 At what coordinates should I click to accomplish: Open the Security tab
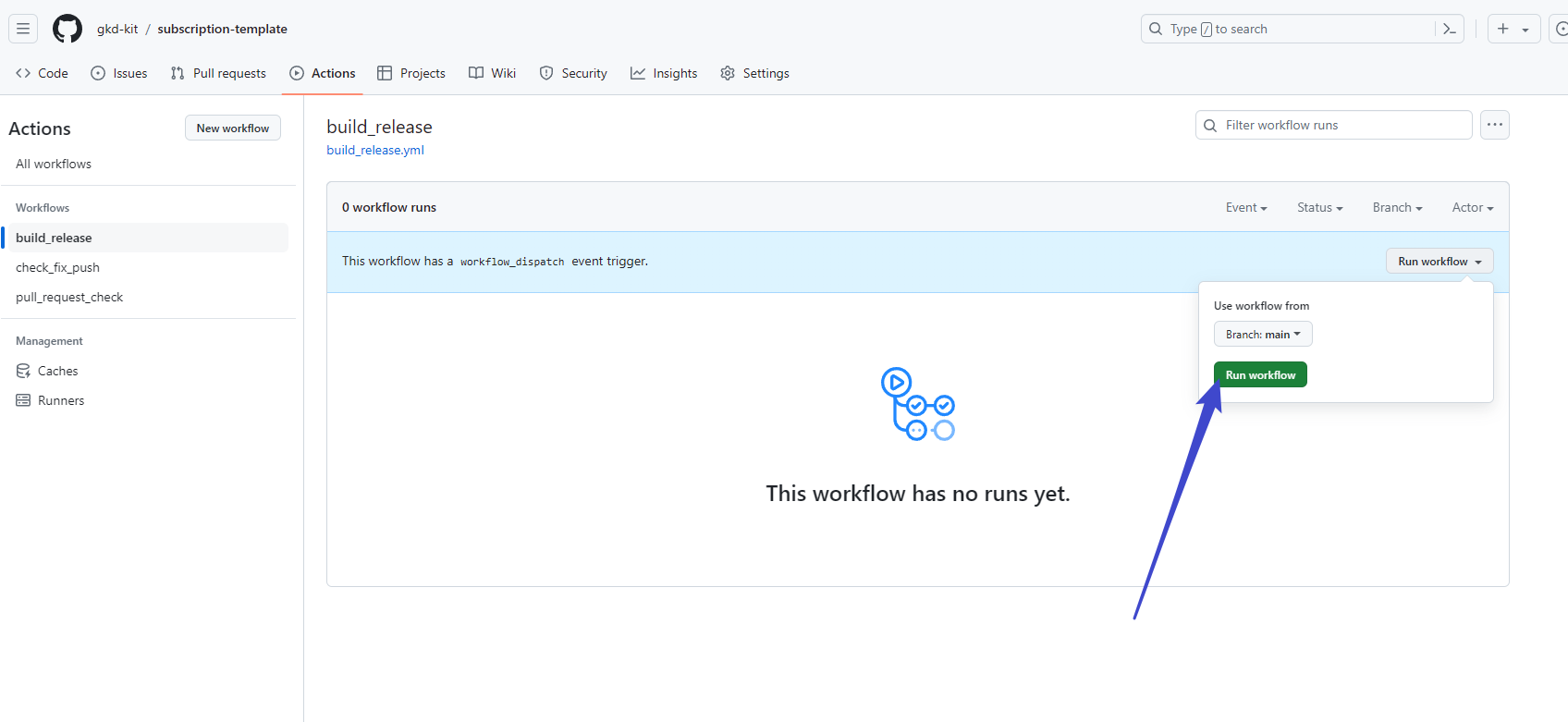[573, 73]
